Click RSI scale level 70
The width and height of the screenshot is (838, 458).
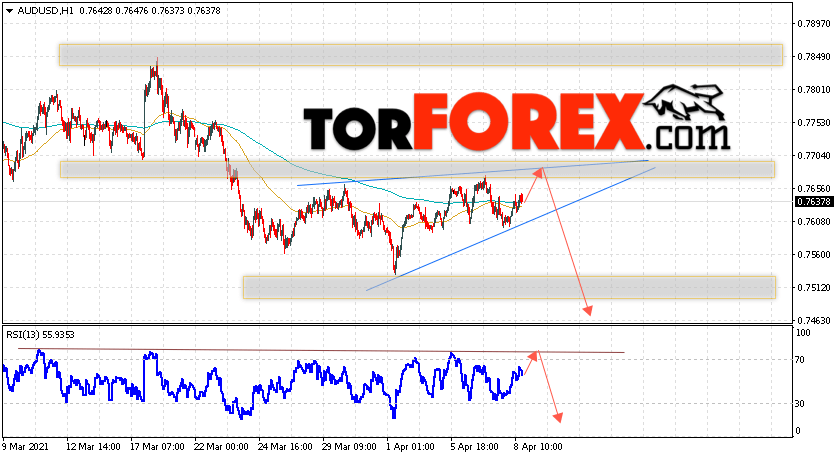pyautogui.click(x=800, y=360)
